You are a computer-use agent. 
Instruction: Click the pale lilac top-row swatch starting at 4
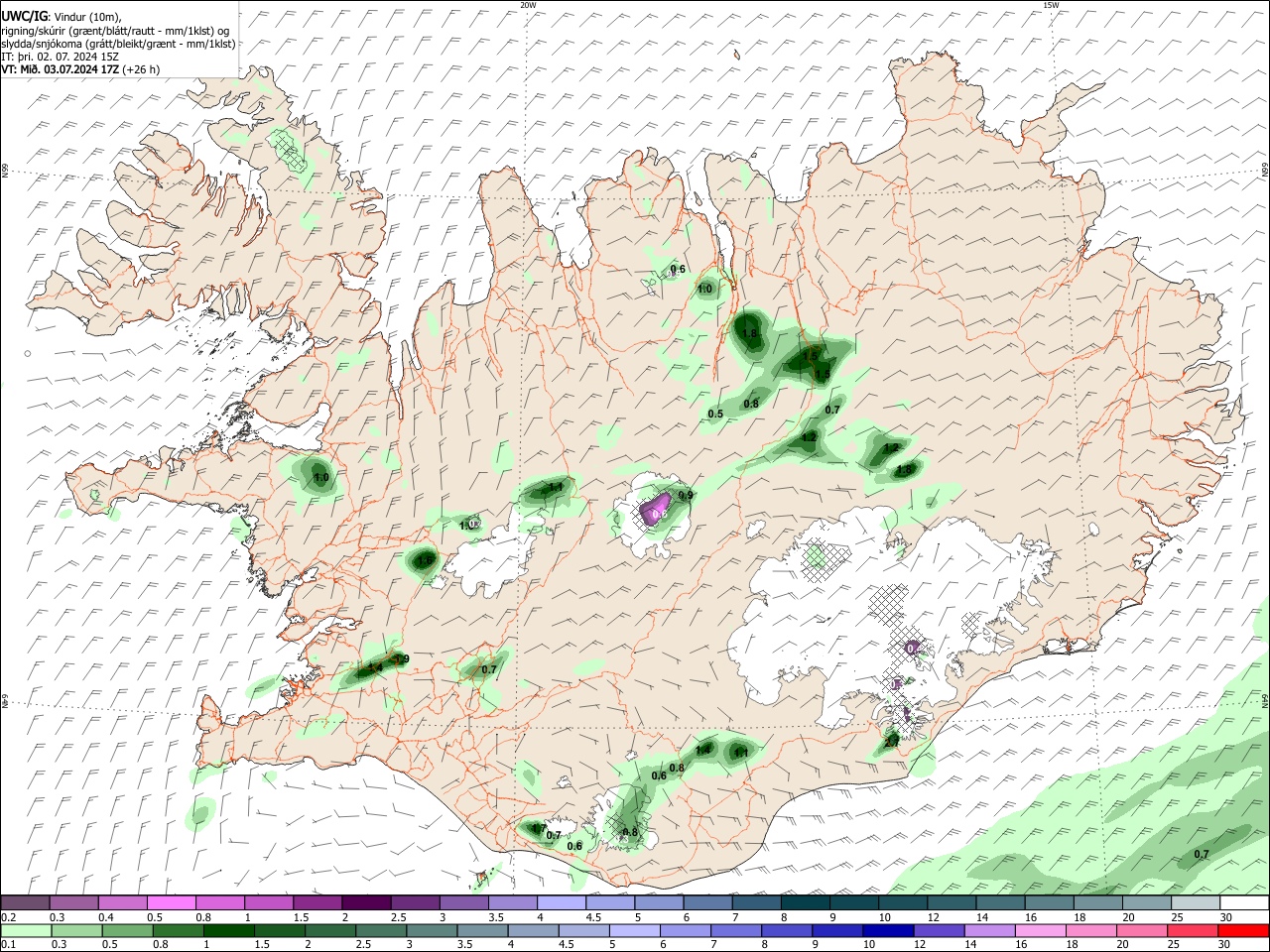click(x=561, y=903)
